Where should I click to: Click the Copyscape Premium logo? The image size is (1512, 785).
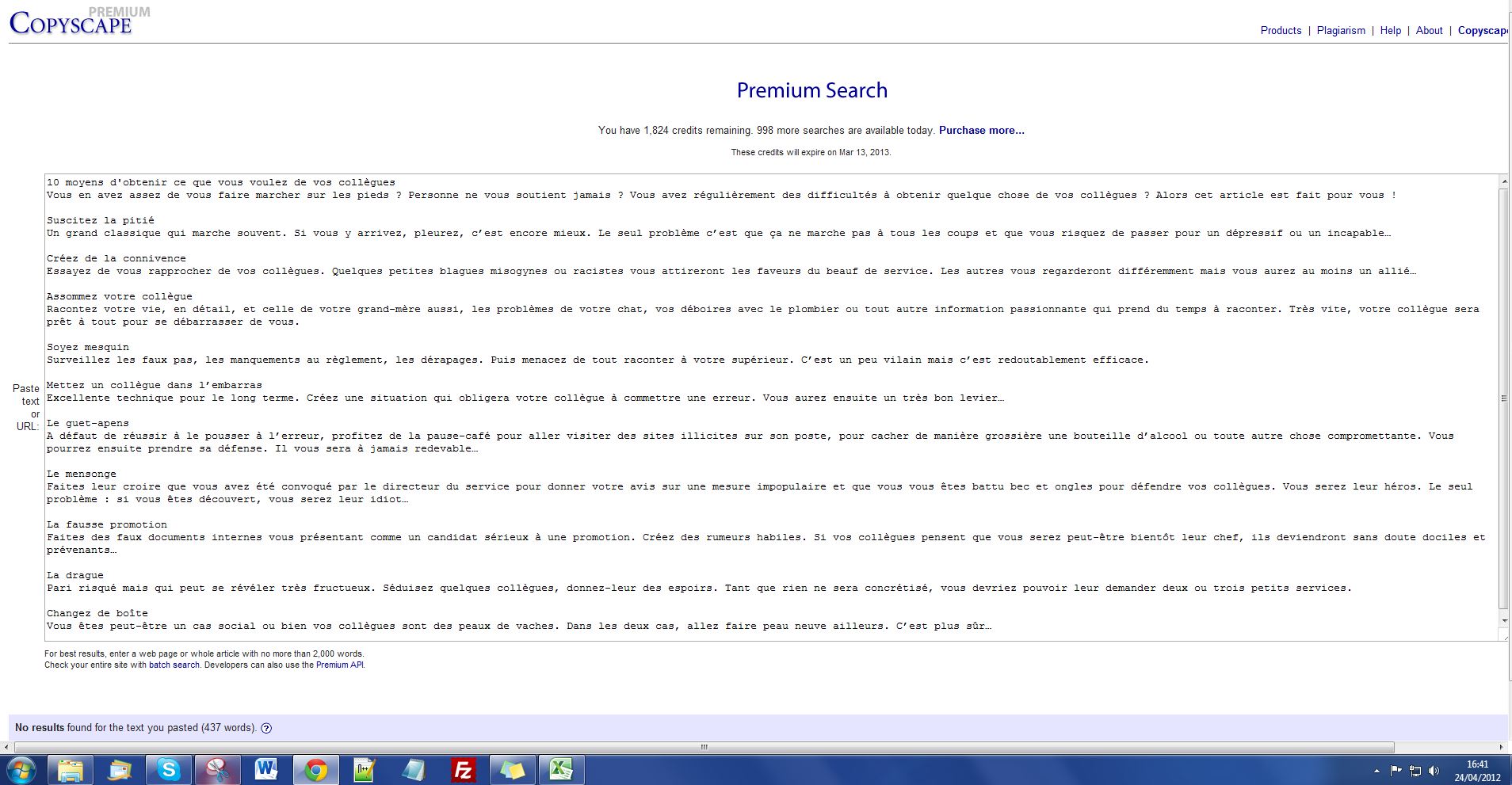pyautogui.click(x=71, y=22)
